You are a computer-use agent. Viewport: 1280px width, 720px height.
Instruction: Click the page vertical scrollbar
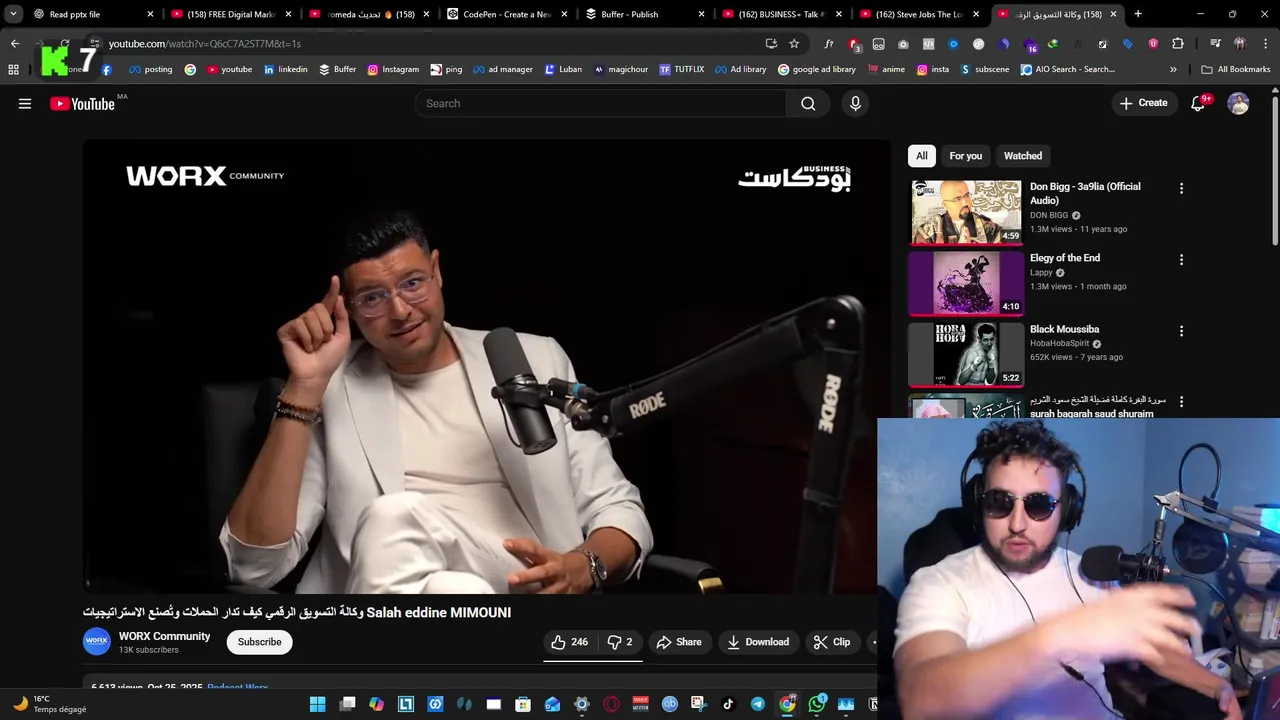[1275, 170]
